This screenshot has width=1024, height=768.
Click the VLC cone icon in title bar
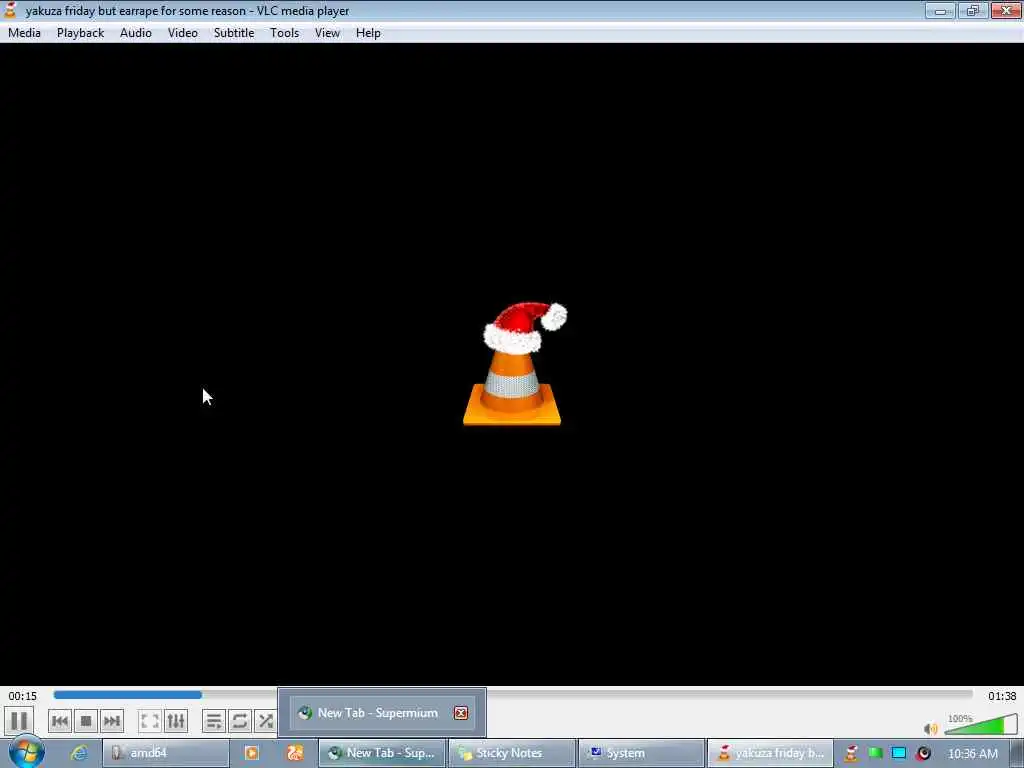pyautogui.click(x=10, y=10)
